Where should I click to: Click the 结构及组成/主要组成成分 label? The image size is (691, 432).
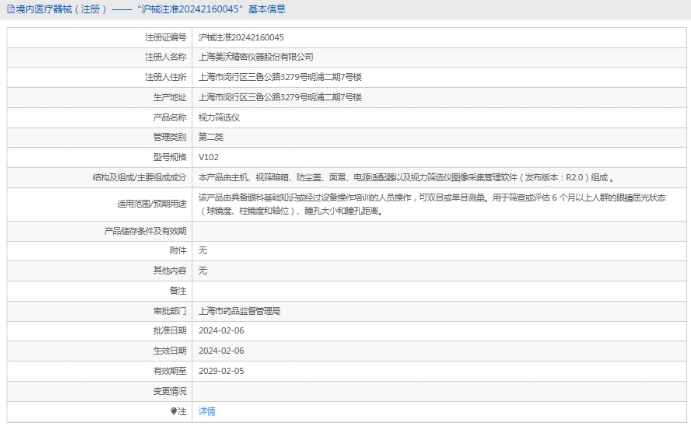coord(139,177)
